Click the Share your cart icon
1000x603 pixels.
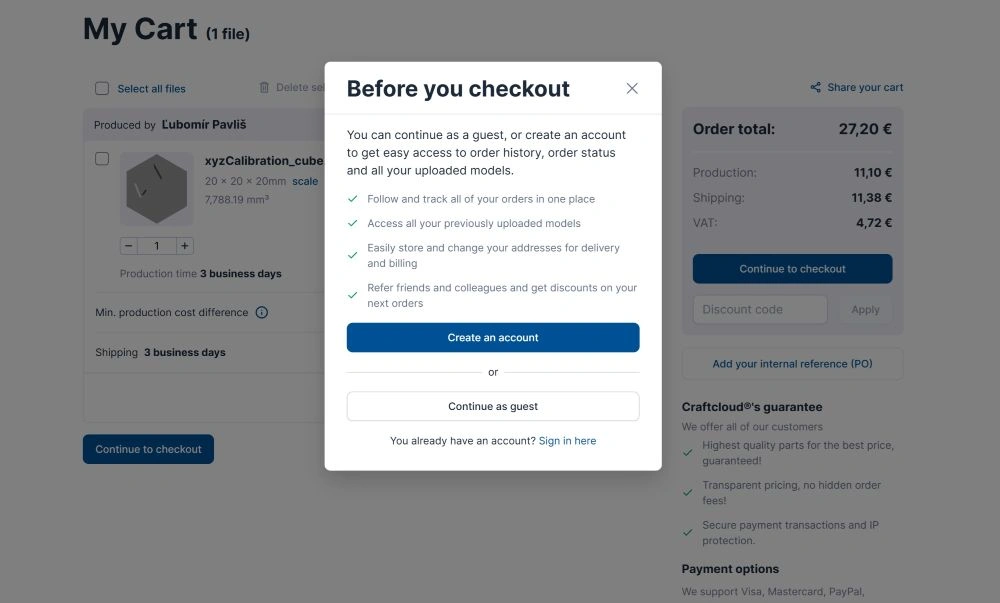816,88
